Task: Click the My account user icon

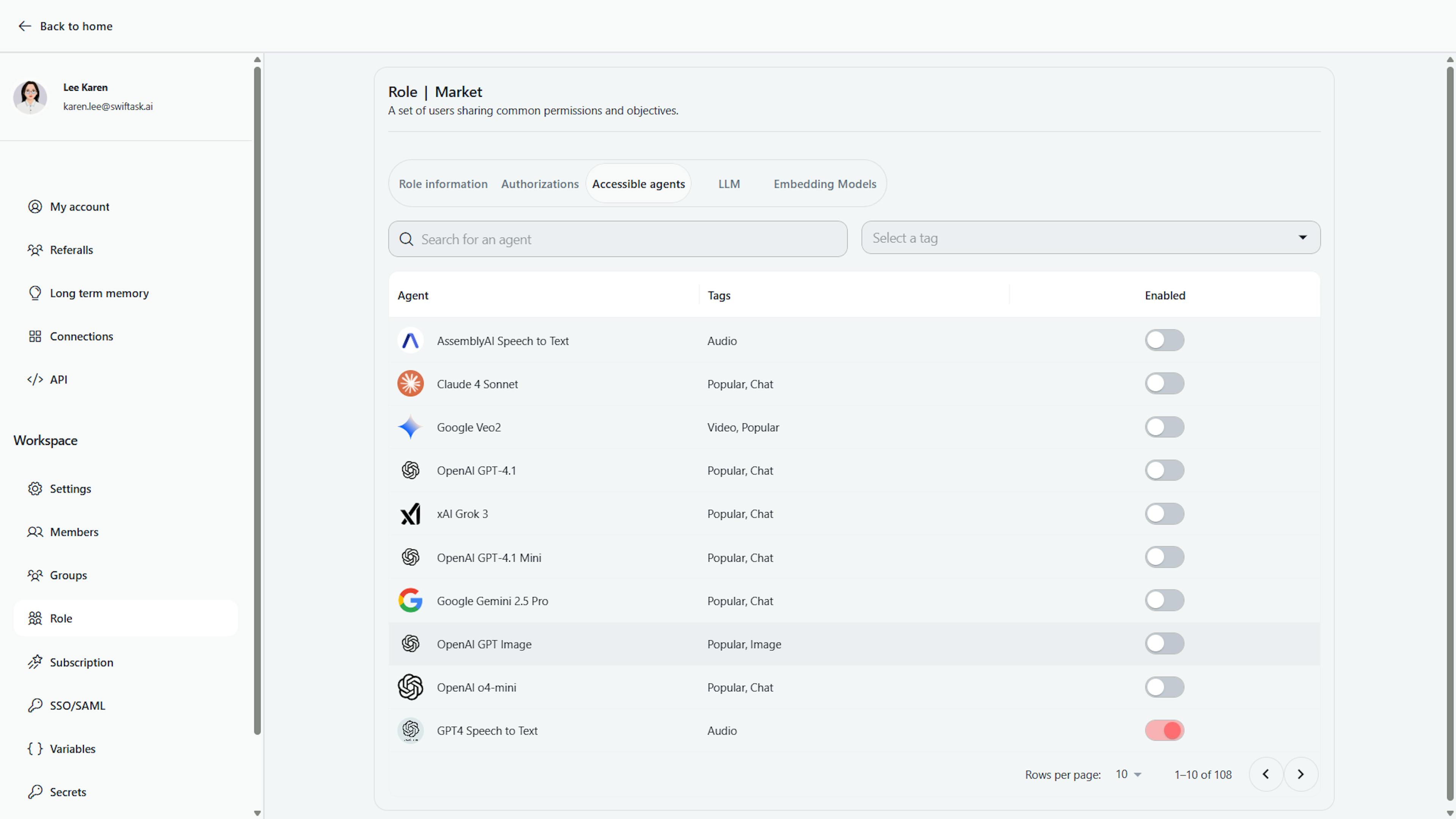Action: coord(35,207)
